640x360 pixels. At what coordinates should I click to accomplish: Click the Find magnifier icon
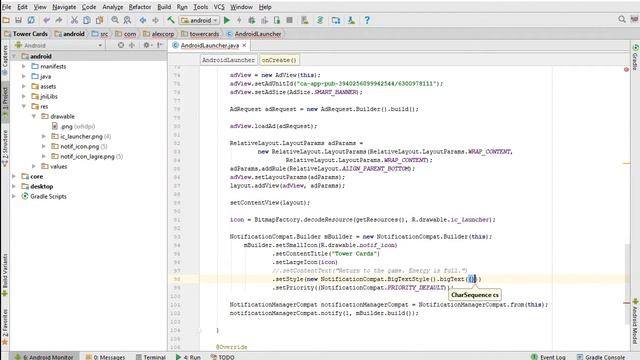click(x=115, y=20)
